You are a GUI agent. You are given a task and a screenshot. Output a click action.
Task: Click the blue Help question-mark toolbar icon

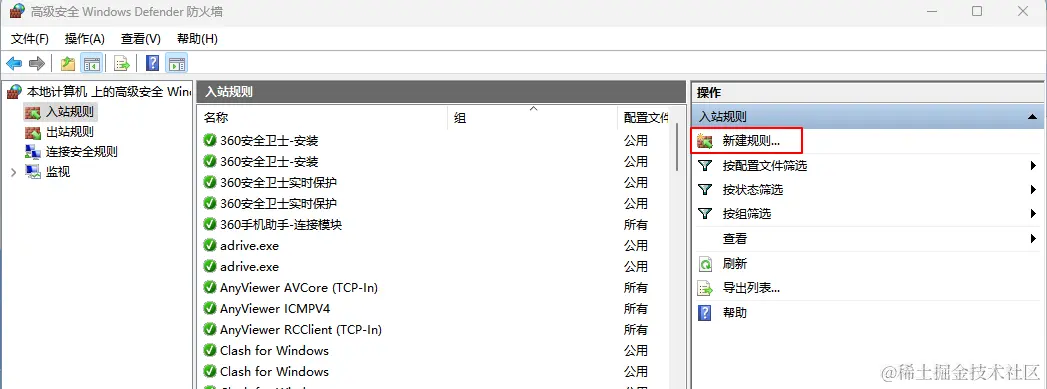click(x=152, y=63)
